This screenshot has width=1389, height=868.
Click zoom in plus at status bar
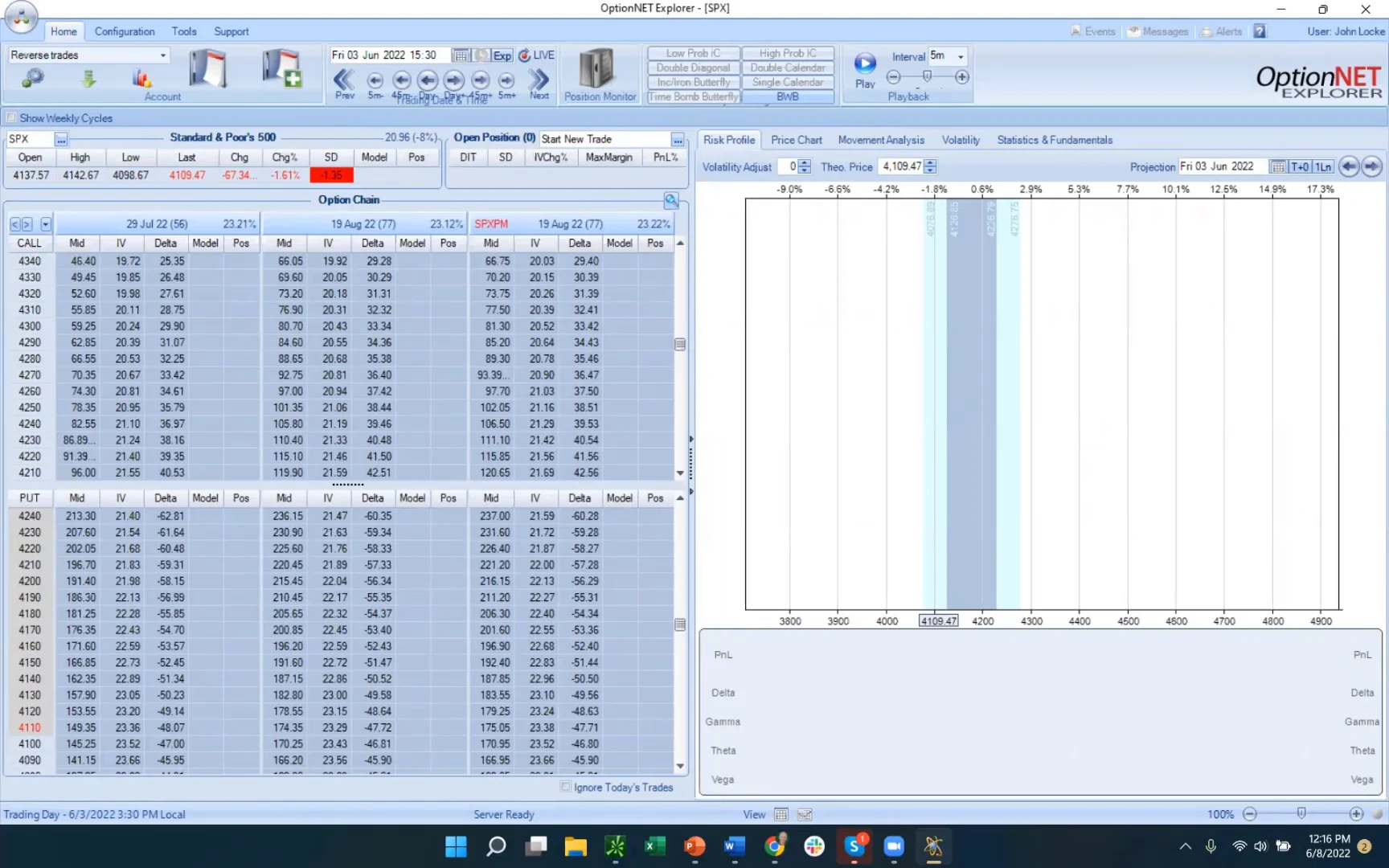[x=1356, y=814]
